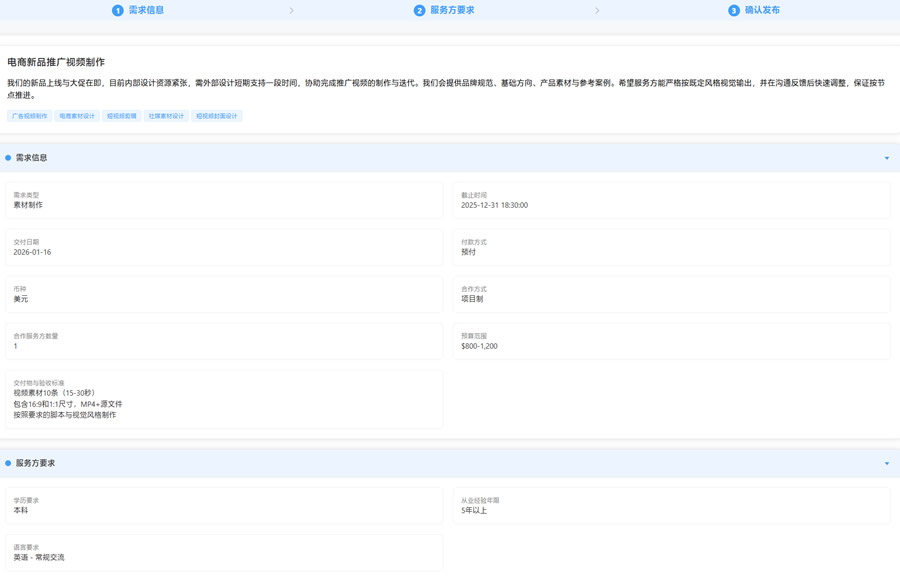Image resolution: width=900 pixels, height=576 pixels.
Task: Select the 电商素材设计 tag
Action: pos(77,116)
